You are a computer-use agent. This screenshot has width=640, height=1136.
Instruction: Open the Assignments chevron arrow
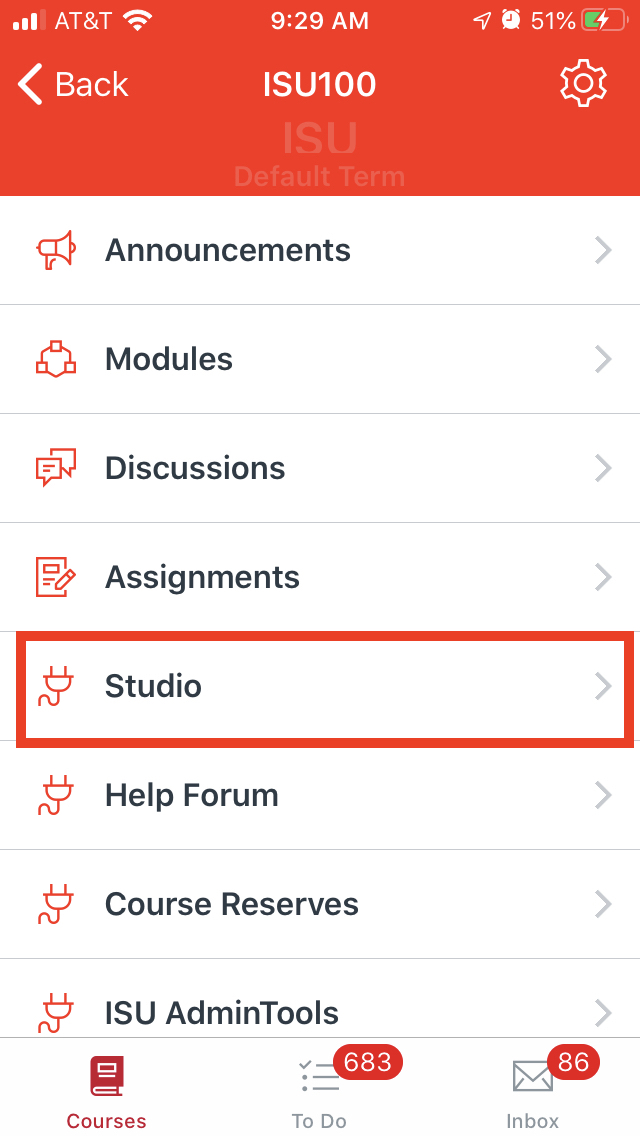[x=603, y=577]
